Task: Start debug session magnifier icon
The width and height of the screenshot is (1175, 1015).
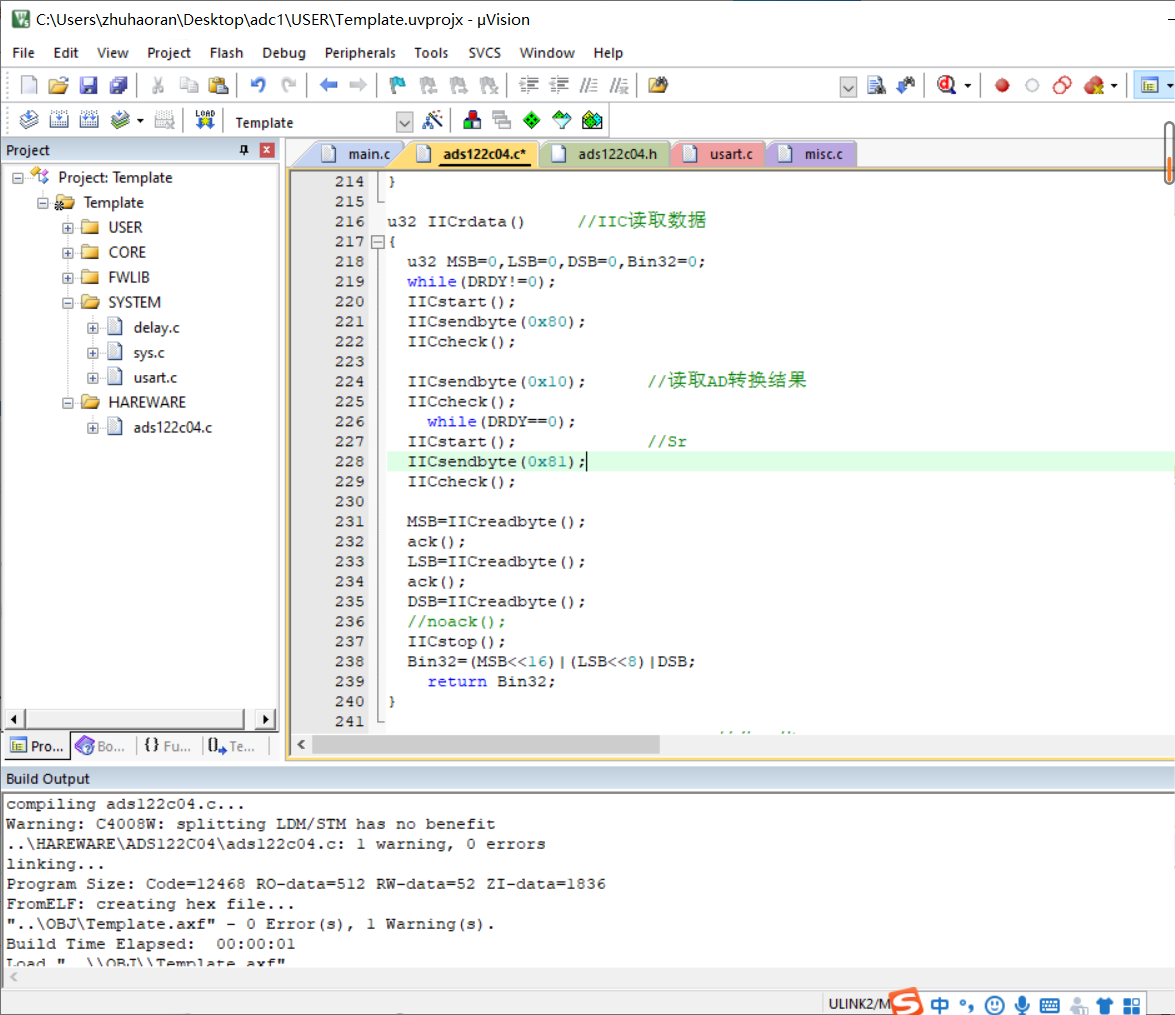Action: [x=947, y=86]
